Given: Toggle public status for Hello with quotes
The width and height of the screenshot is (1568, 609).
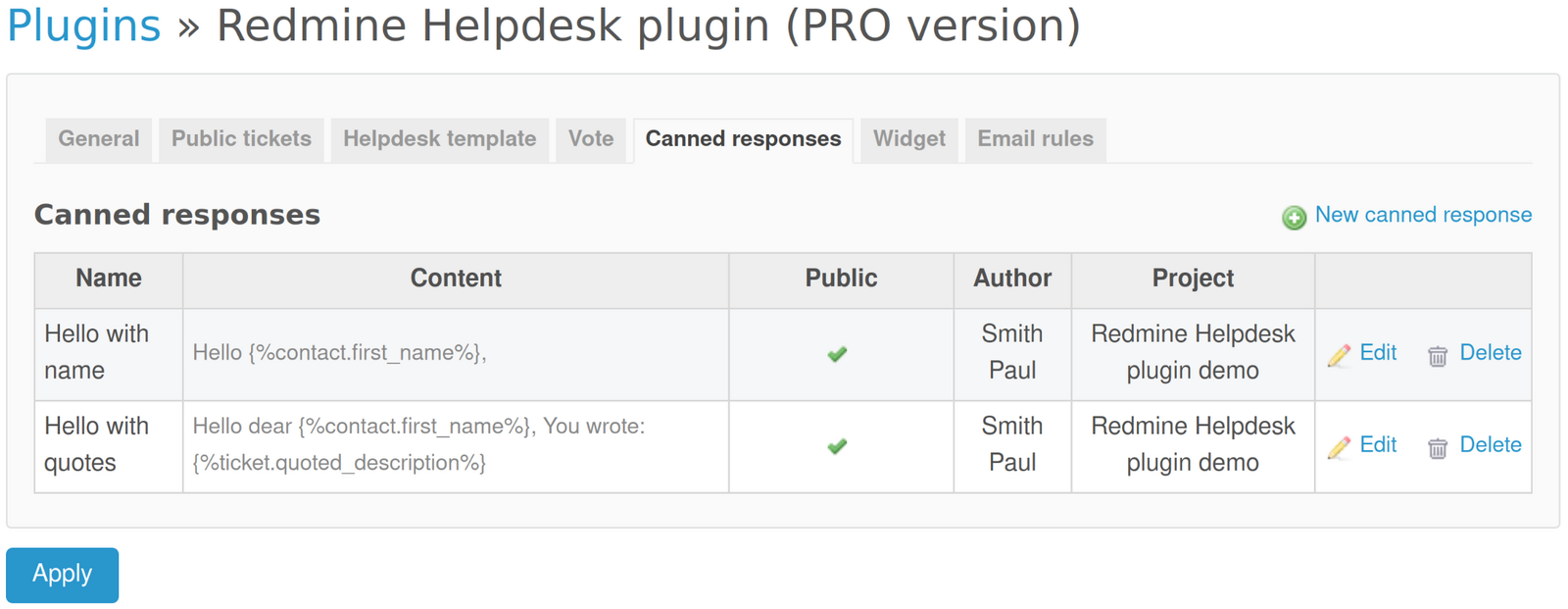Looking at the screenshot, I should click(838, 447).
